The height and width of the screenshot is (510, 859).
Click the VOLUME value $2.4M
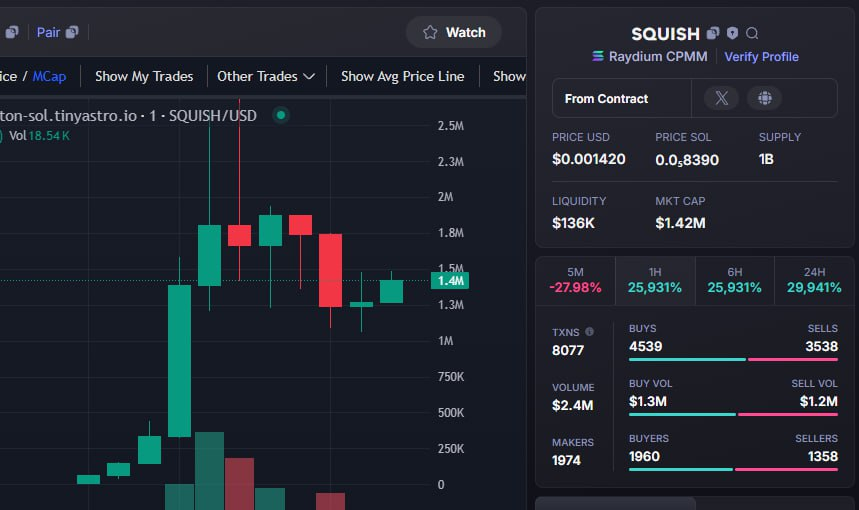tap(572, 405)
